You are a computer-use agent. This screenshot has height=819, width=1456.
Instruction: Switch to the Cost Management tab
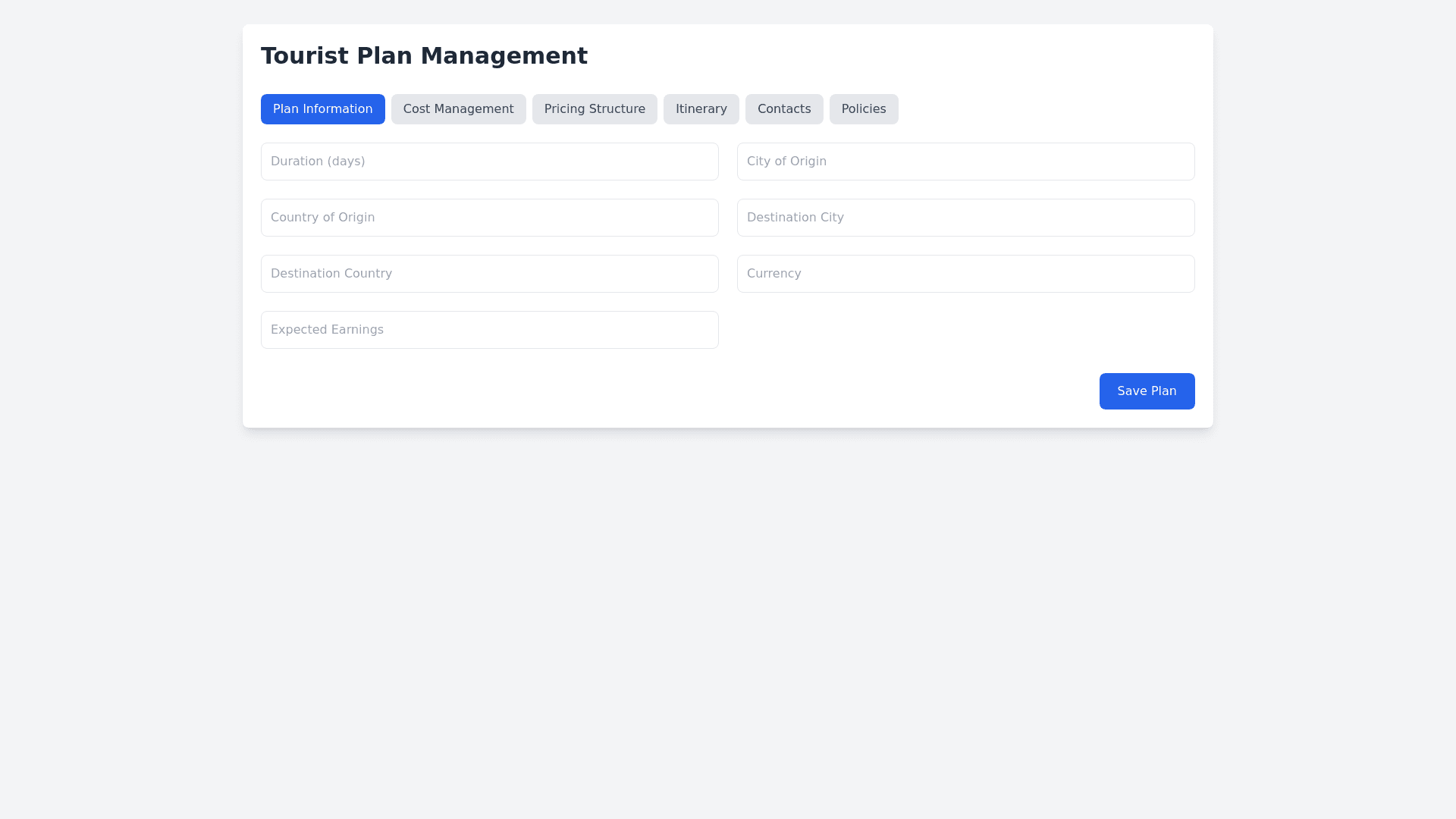458,109
